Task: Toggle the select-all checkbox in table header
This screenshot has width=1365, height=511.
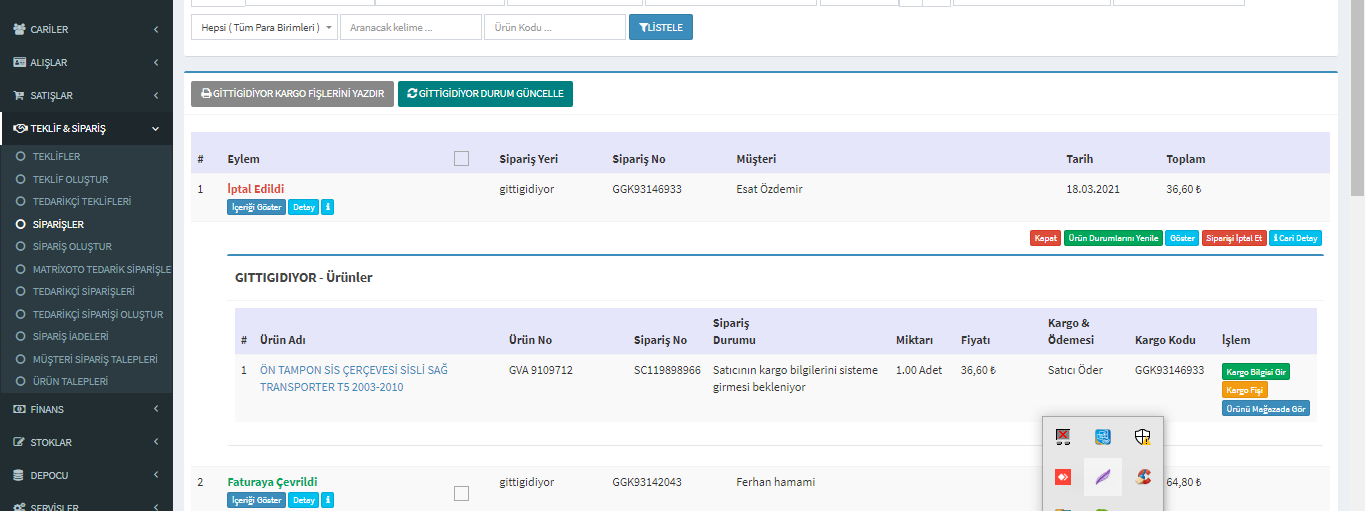Action: coord(460,158)
